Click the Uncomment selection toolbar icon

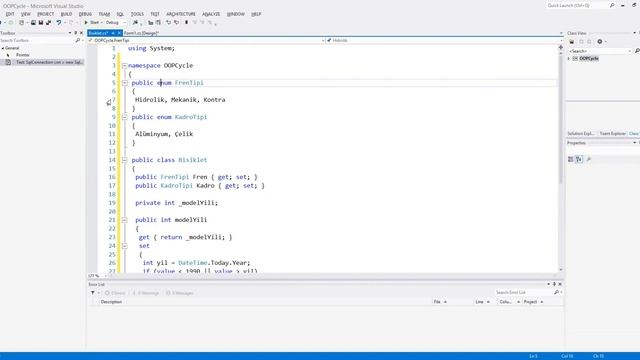(x=176, y=22)
